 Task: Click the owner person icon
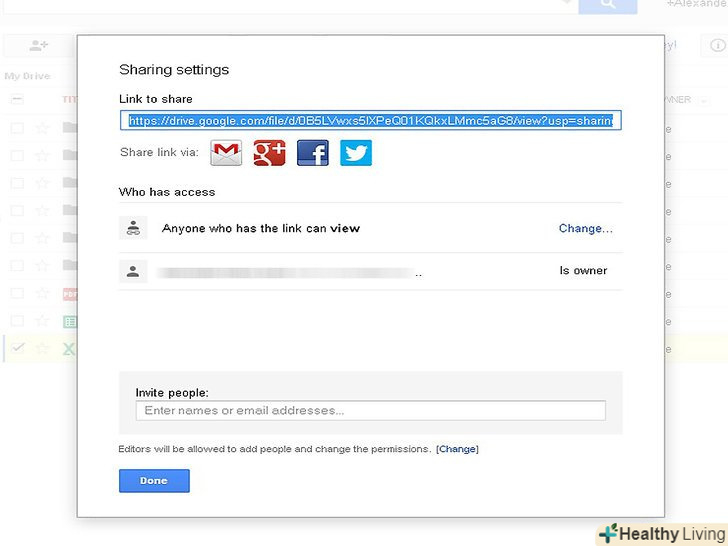[x=134, y=271]
